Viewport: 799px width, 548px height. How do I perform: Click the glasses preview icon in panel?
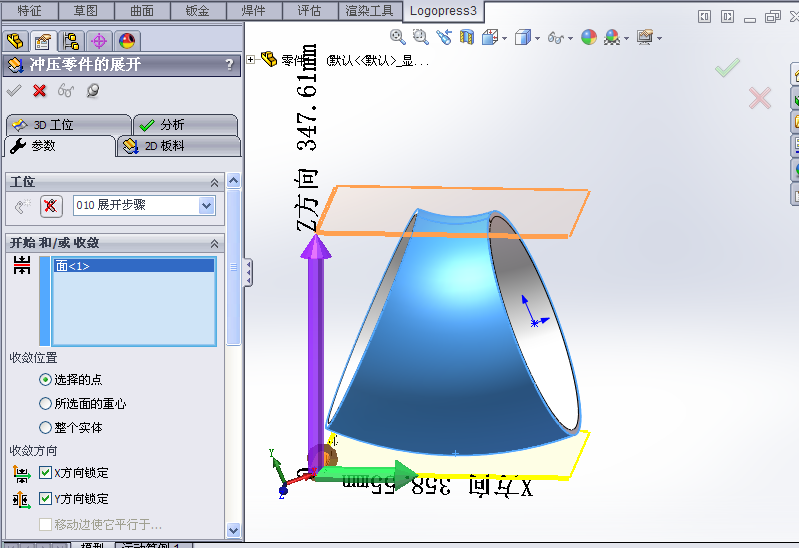[x=66, y=91]
